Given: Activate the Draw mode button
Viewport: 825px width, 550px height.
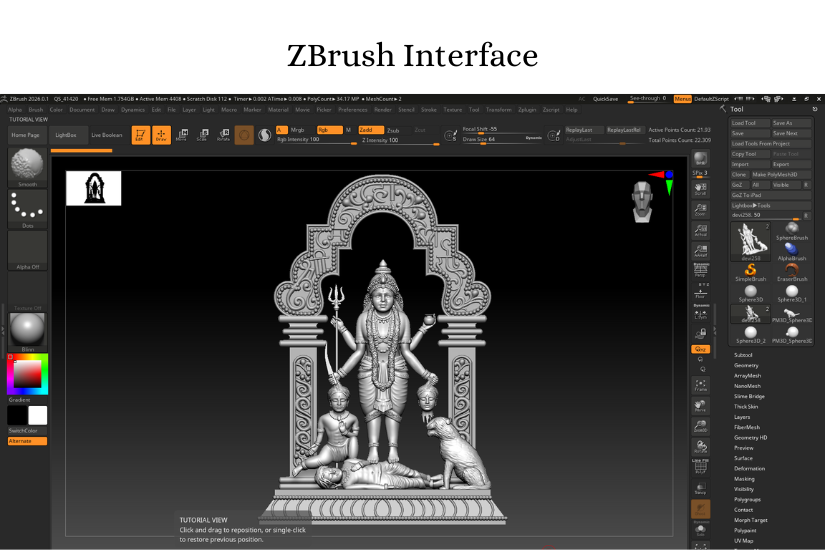Looking at the screenshot, I should click(x=162, y=135).
